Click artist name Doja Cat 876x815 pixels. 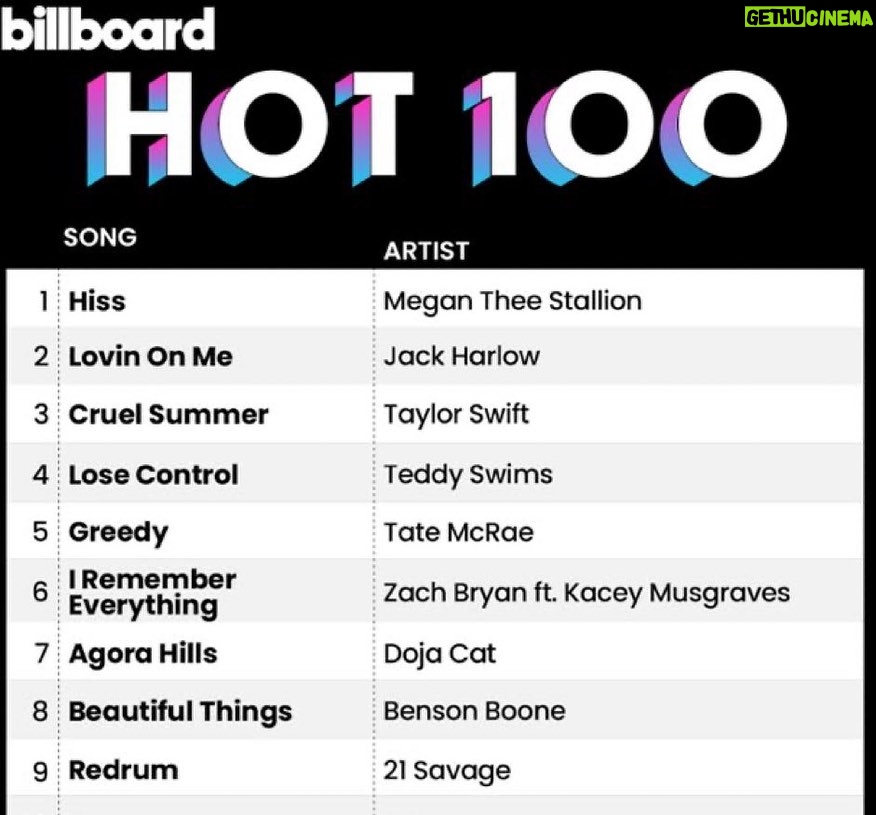point(439,654)
